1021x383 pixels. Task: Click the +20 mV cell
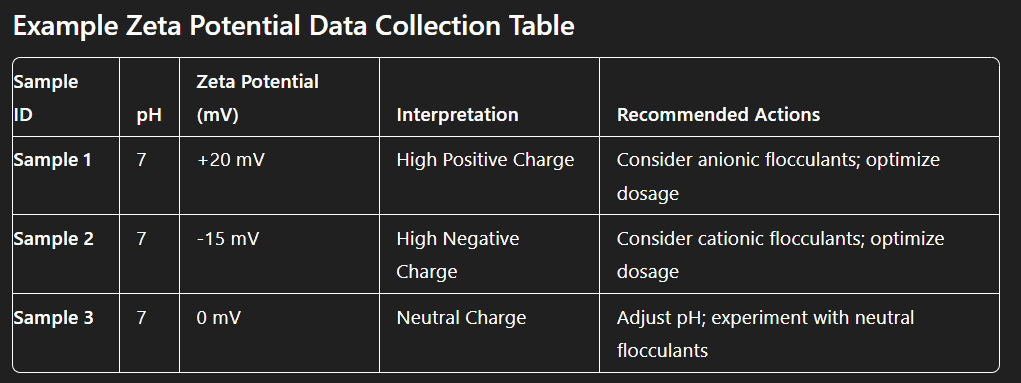(231, 160)
